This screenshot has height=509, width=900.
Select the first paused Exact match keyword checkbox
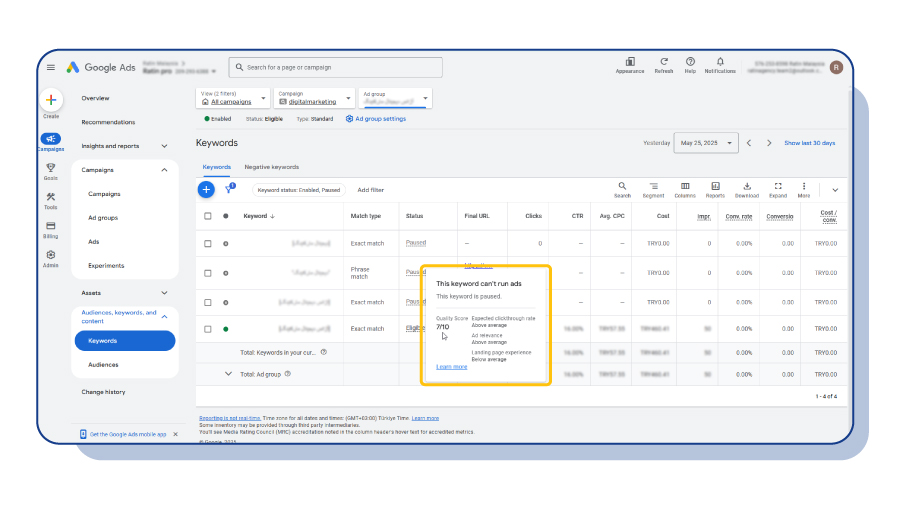(208, 243)
